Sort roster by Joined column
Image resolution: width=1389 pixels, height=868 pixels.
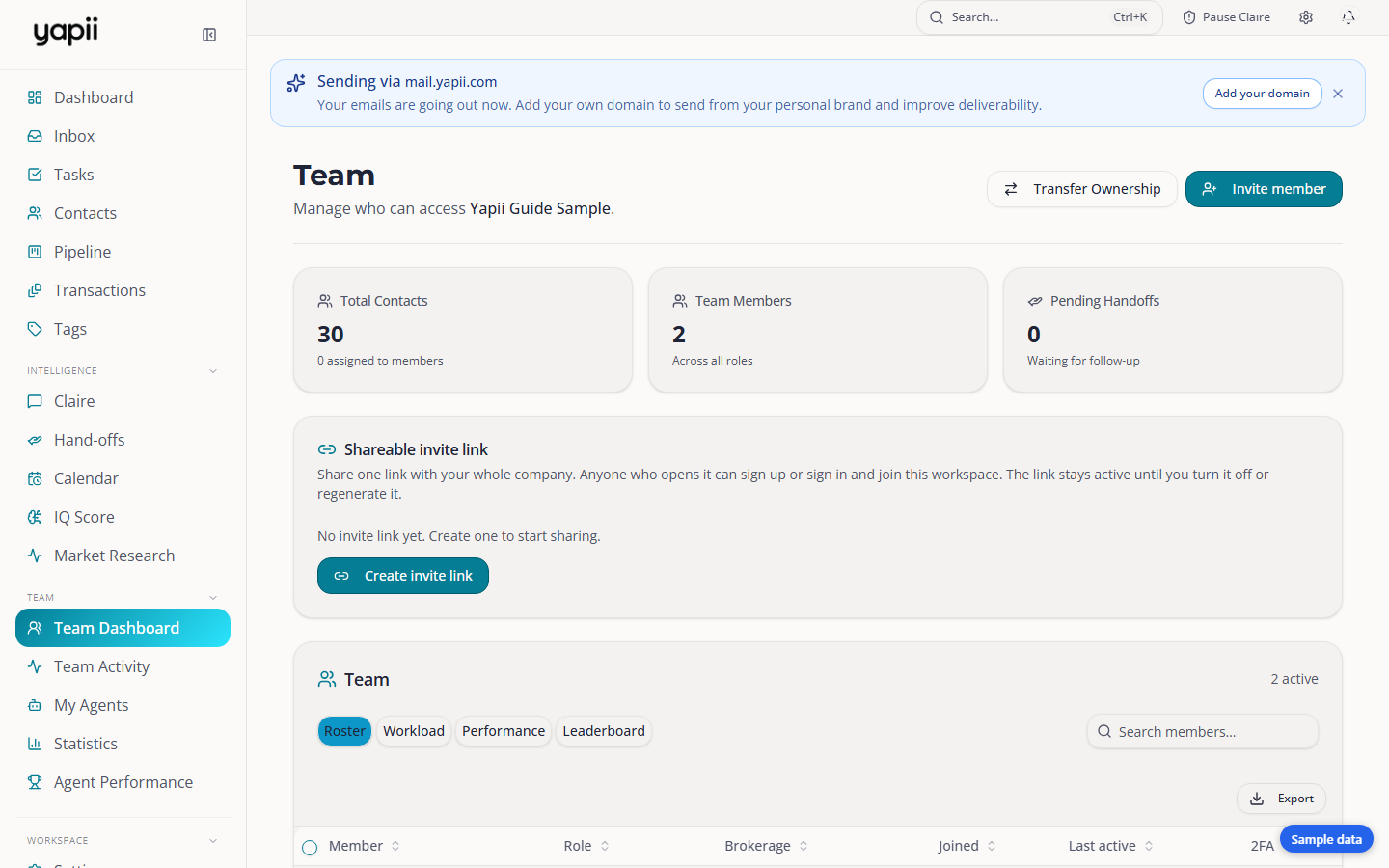click(x=967, y=846)
